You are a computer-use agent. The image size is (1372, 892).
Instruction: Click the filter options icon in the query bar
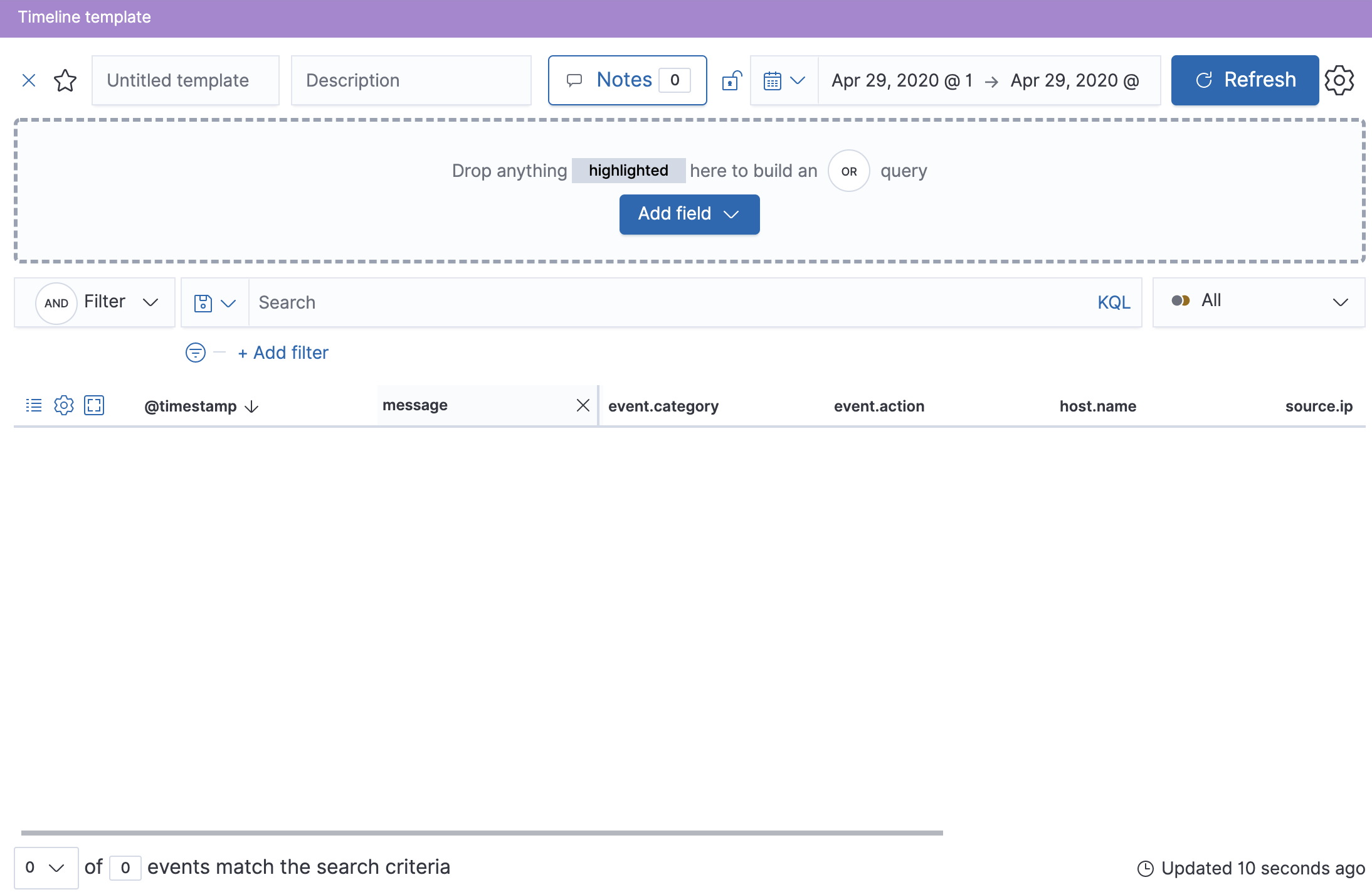[195, 353]
